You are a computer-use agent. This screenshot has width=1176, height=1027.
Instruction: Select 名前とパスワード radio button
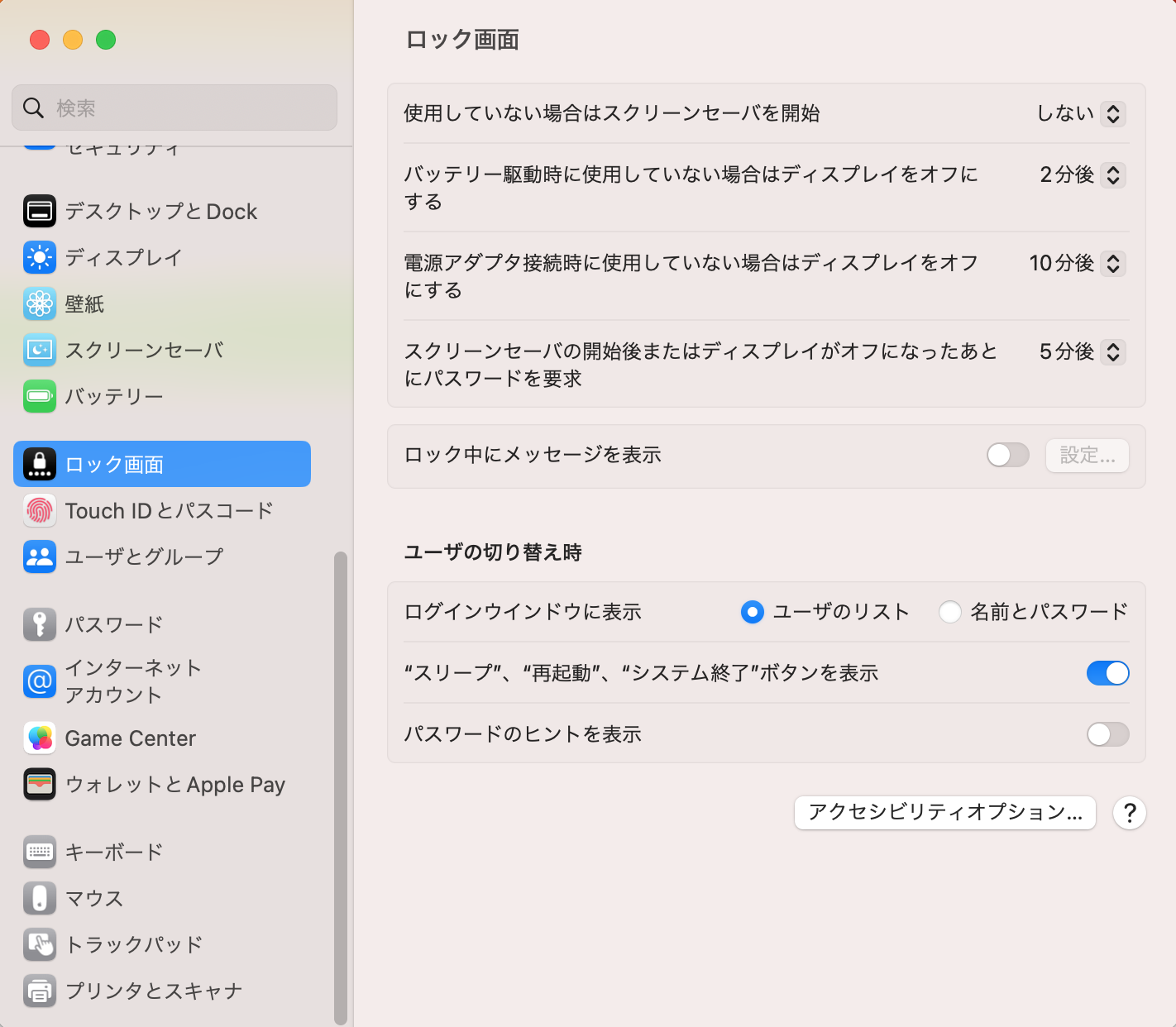coord(949,612)
